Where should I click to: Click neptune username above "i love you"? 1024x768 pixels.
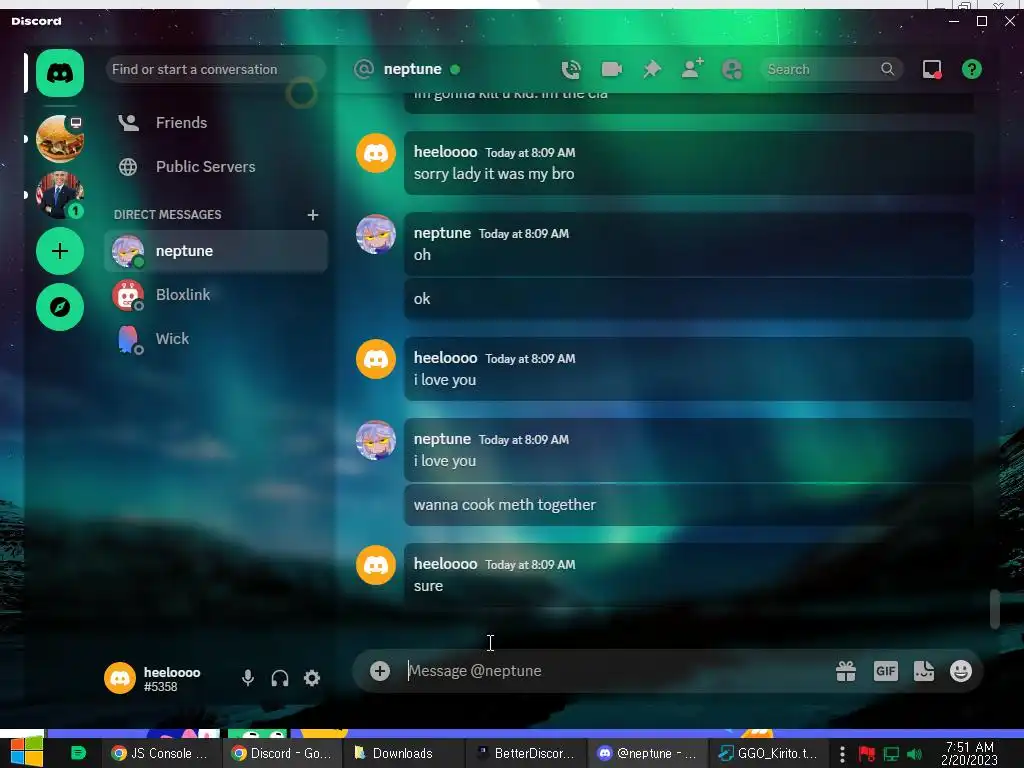pyautogui.click(x=442, y=439)
